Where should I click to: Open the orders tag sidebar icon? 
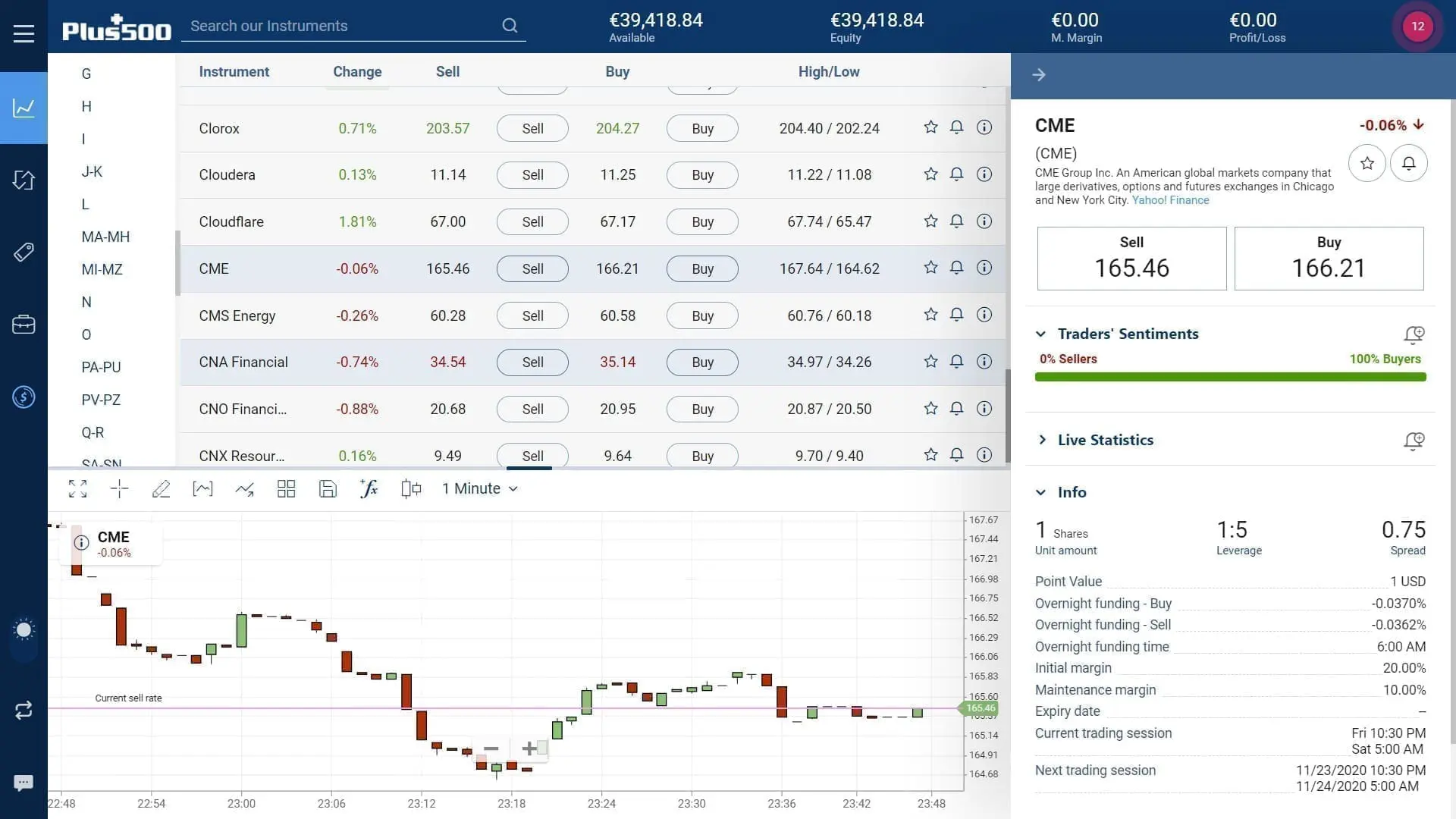tap(24, 252)
